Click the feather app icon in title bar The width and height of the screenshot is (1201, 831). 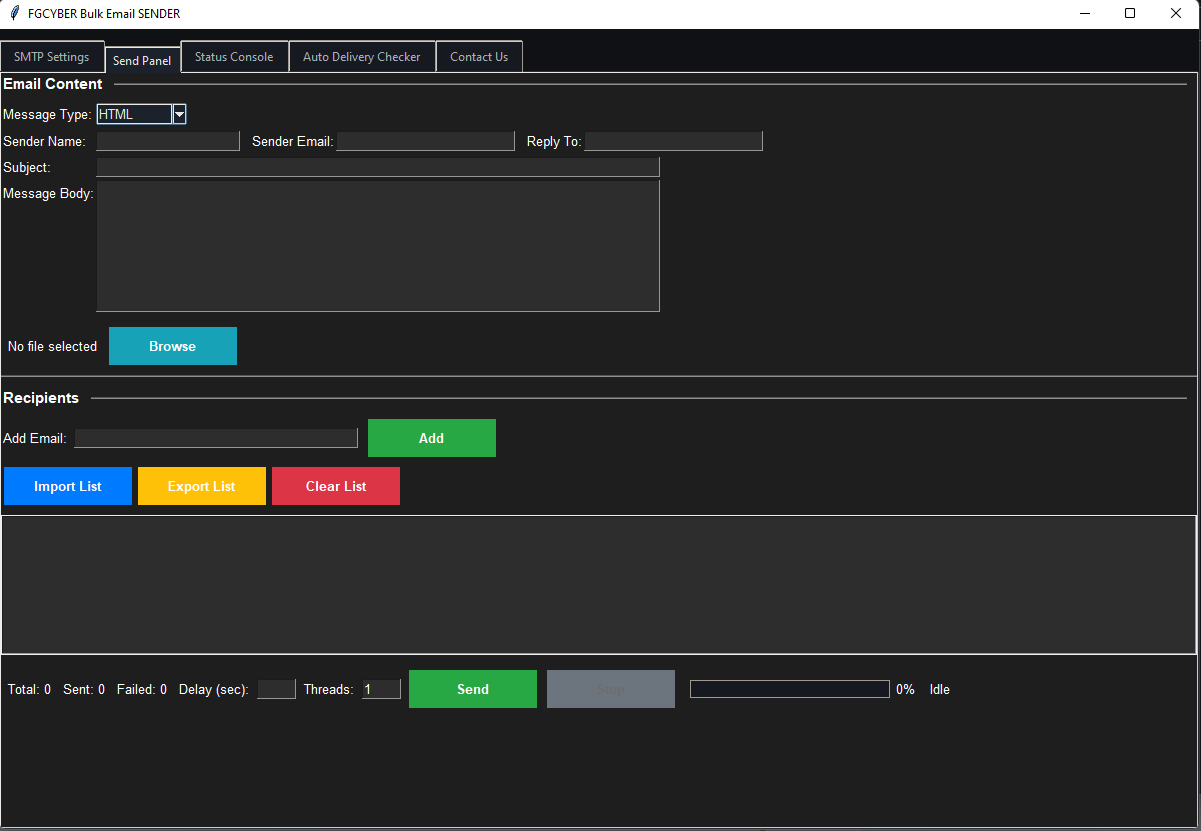point(15,14)
